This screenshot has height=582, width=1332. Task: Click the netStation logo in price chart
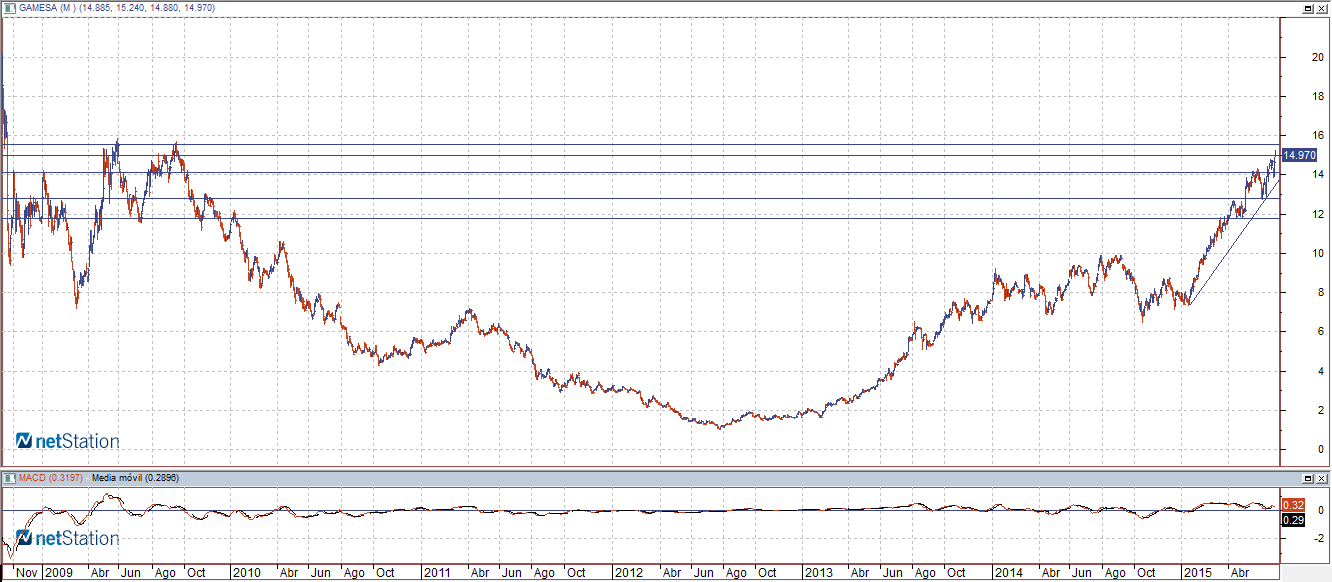tap(67, 441)
